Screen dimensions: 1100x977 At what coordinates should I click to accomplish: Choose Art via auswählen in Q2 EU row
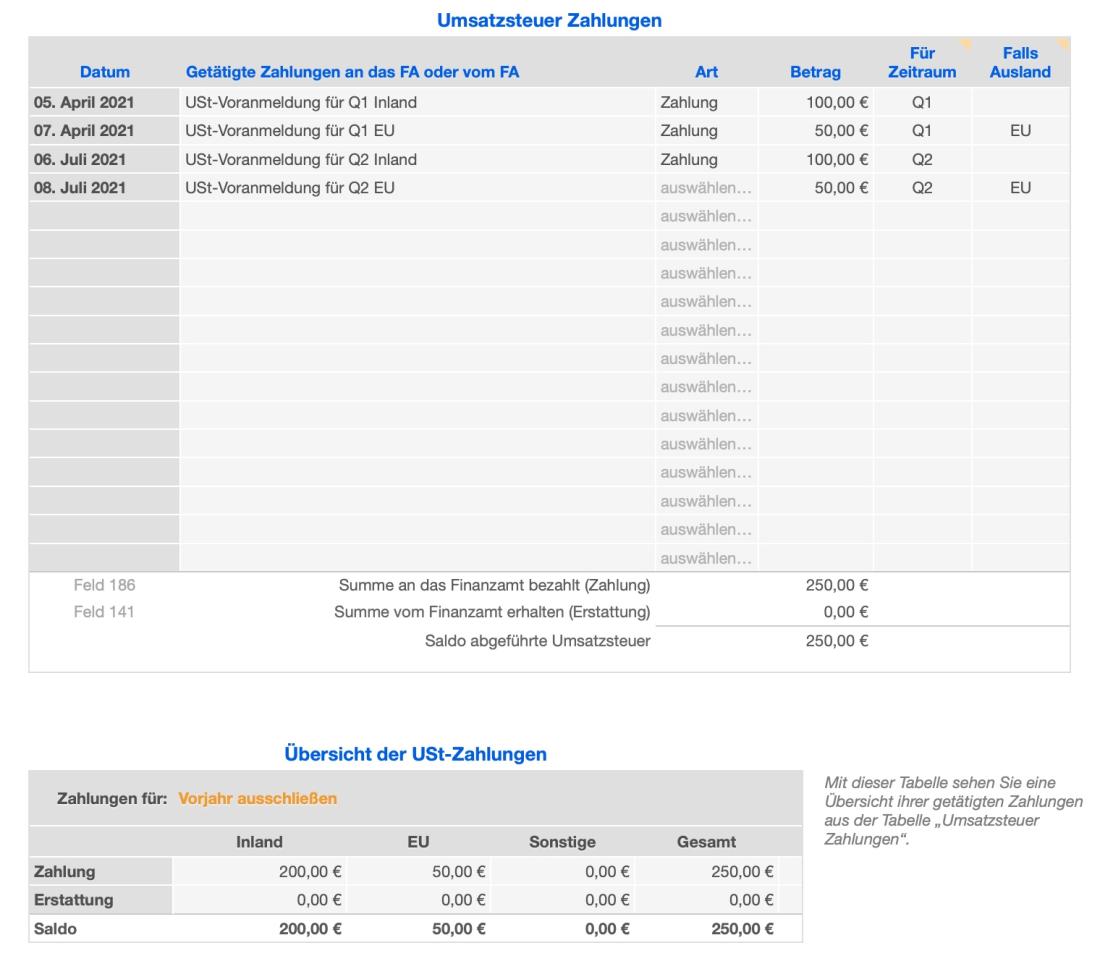[x=706, y=188]
